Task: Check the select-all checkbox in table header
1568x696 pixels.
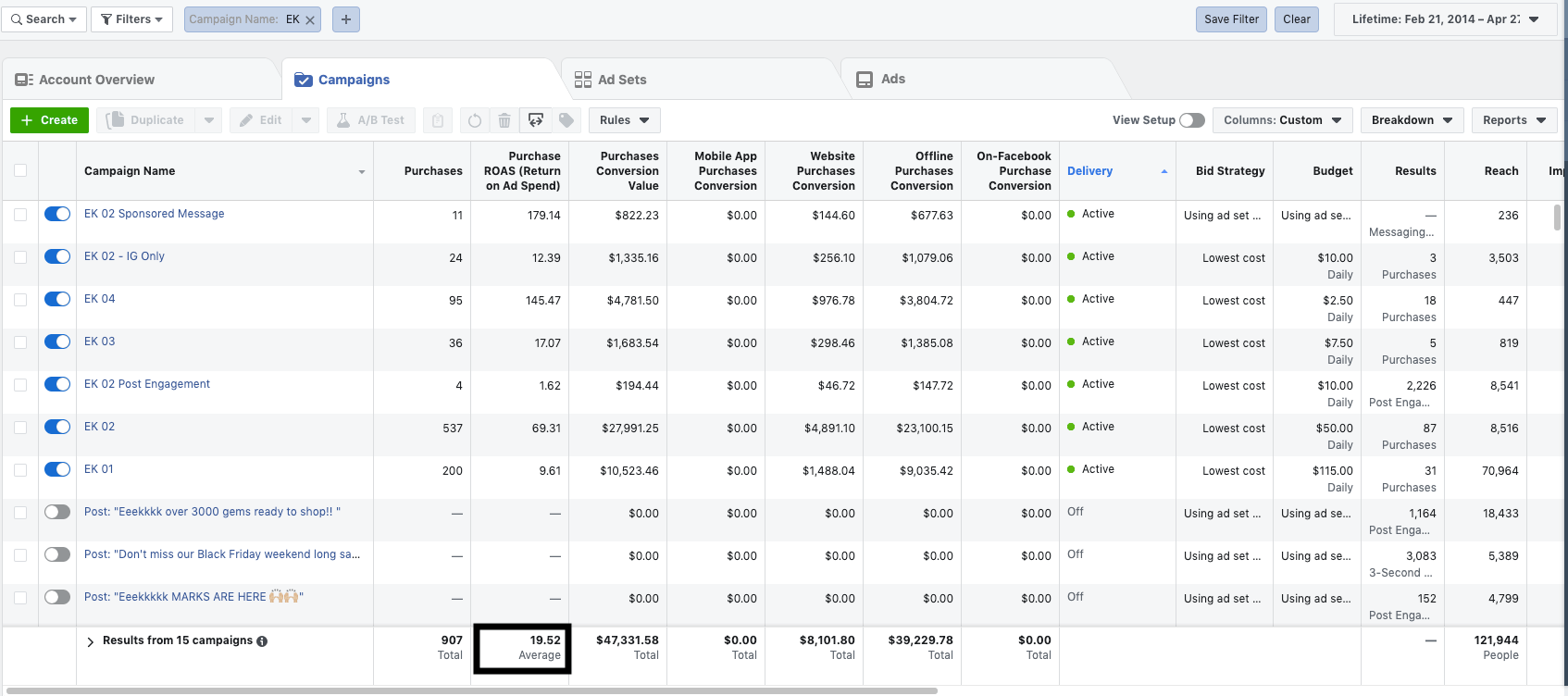Action: pos(20,170)
